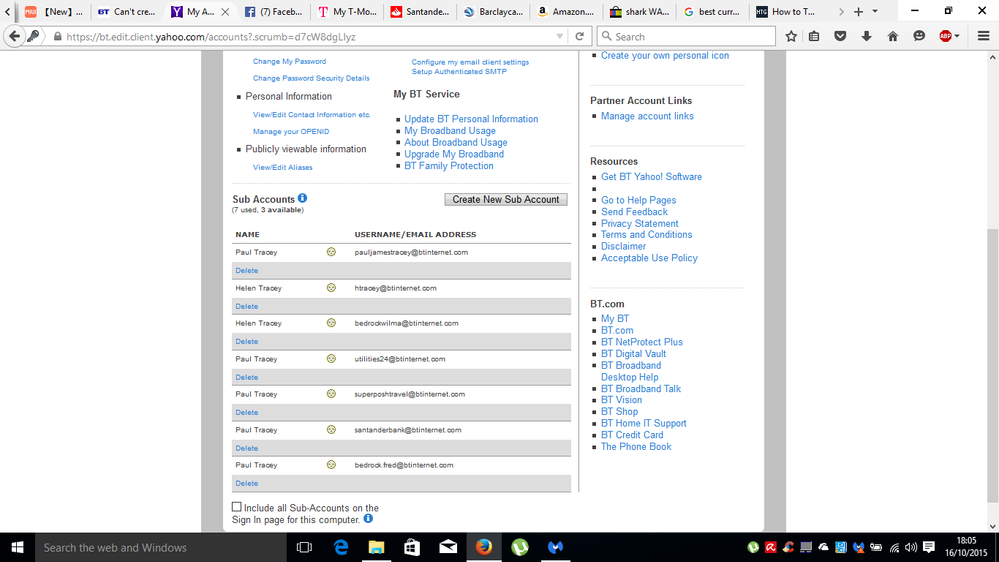Image resolution: width=999 pixels, height=562 pixels.
Task: Click smiley icon beside bedrock.fred@btinternet.com
Action: click(x=331, y=465)
